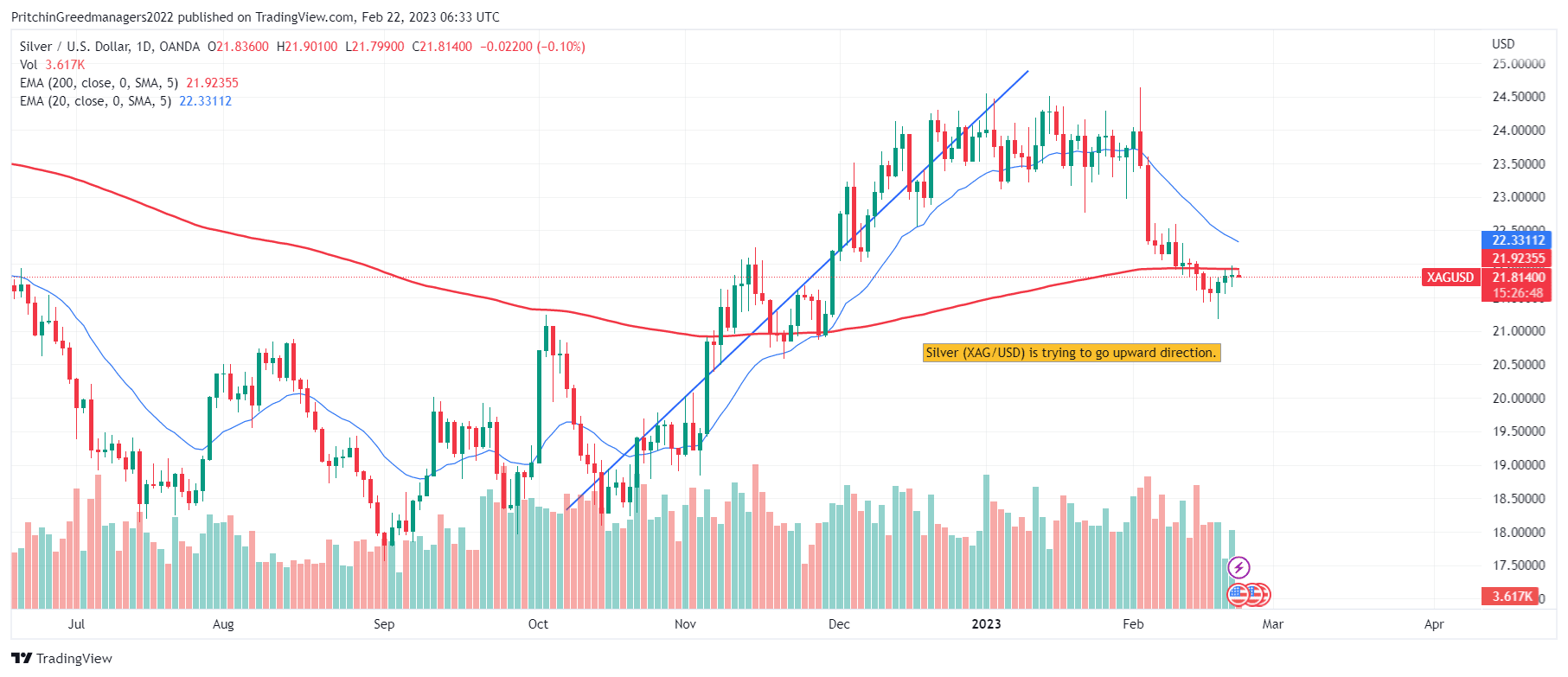Open the TradingView wordmark link
Screen dimensions: 1568x677
tap(74, 658)
